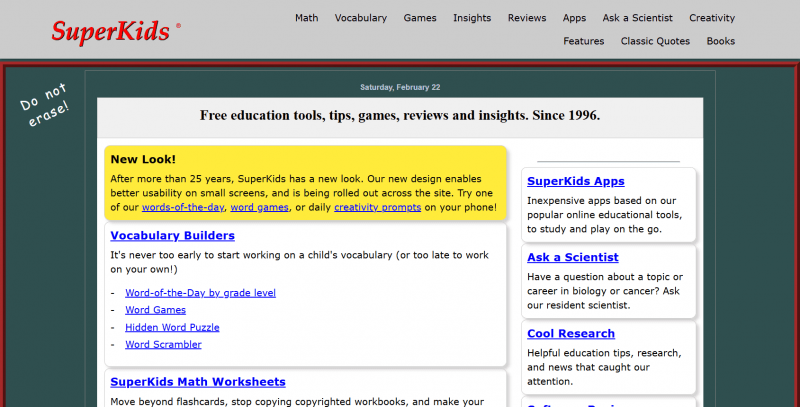The width and height of the screenshot is (800, 407).
Task: Click the SuperKids logo
Action: tap(111, 31)
